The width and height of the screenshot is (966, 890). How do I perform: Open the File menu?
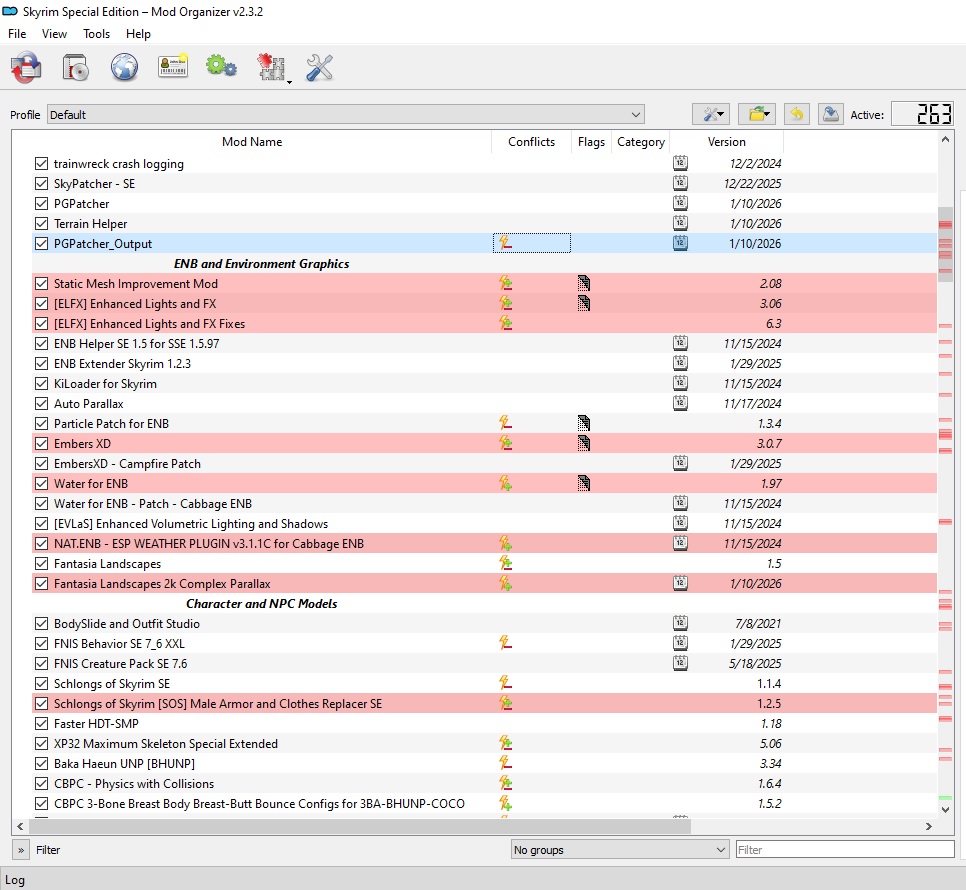(17, 34)
